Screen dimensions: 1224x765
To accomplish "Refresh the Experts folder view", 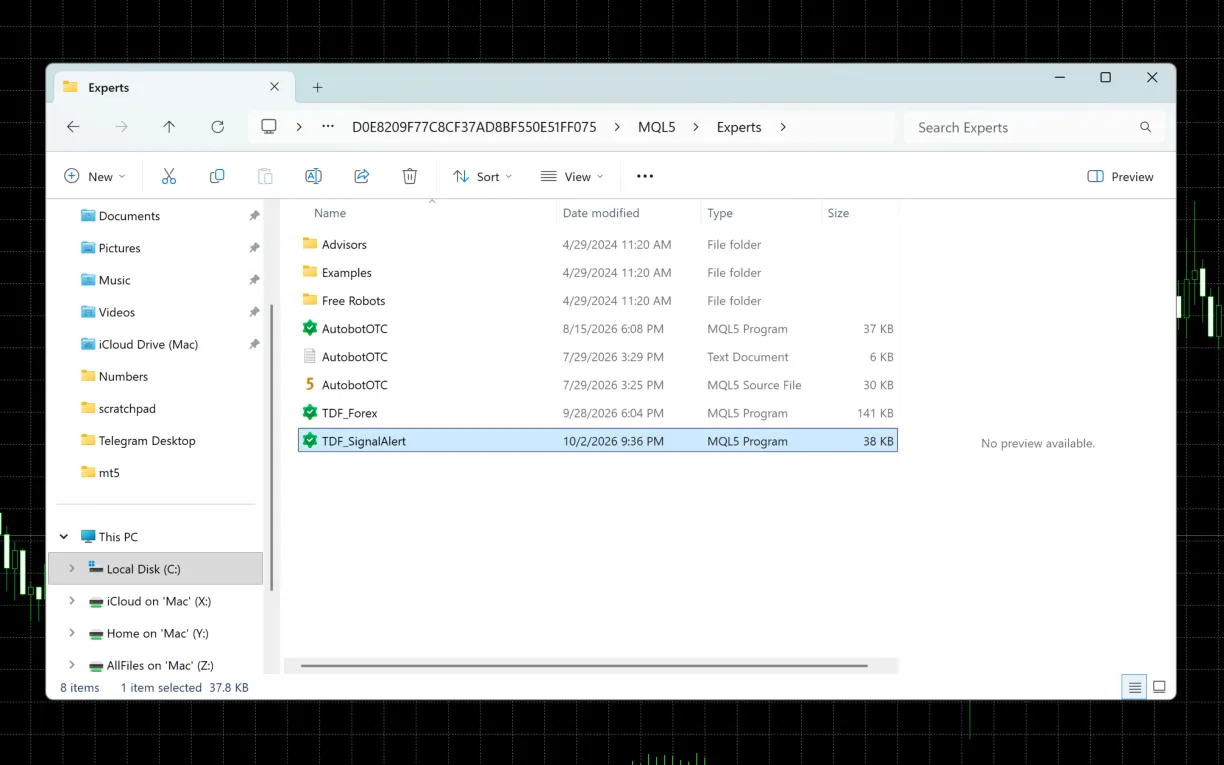I will coord(217,127).
